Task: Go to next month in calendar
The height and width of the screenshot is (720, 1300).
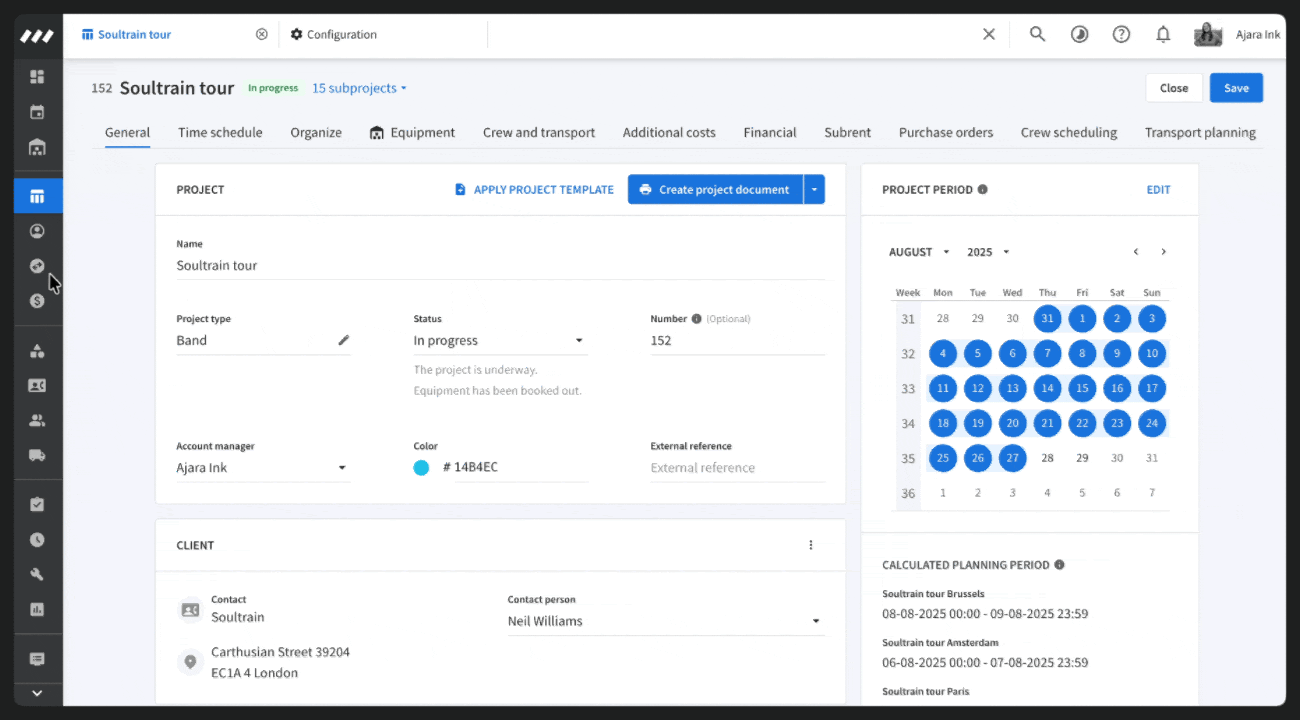Action: (x=1163, y=252)
